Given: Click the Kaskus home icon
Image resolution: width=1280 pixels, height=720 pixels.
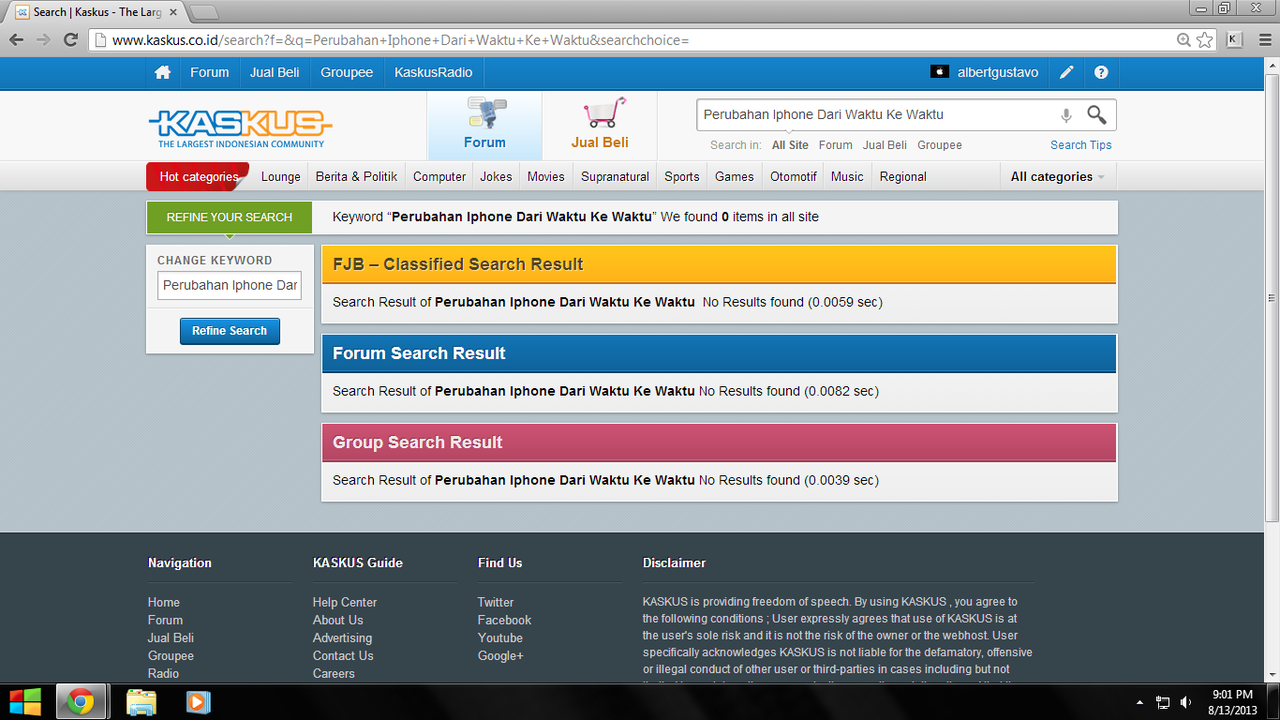Looking at the screenshot, I should point(162,73).
